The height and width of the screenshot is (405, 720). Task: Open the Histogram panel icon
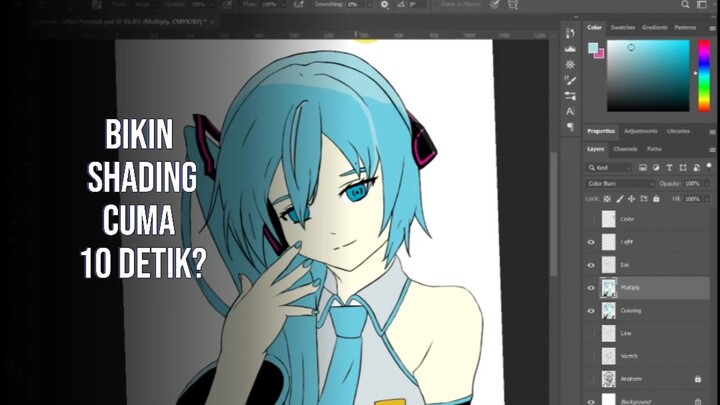570,49
